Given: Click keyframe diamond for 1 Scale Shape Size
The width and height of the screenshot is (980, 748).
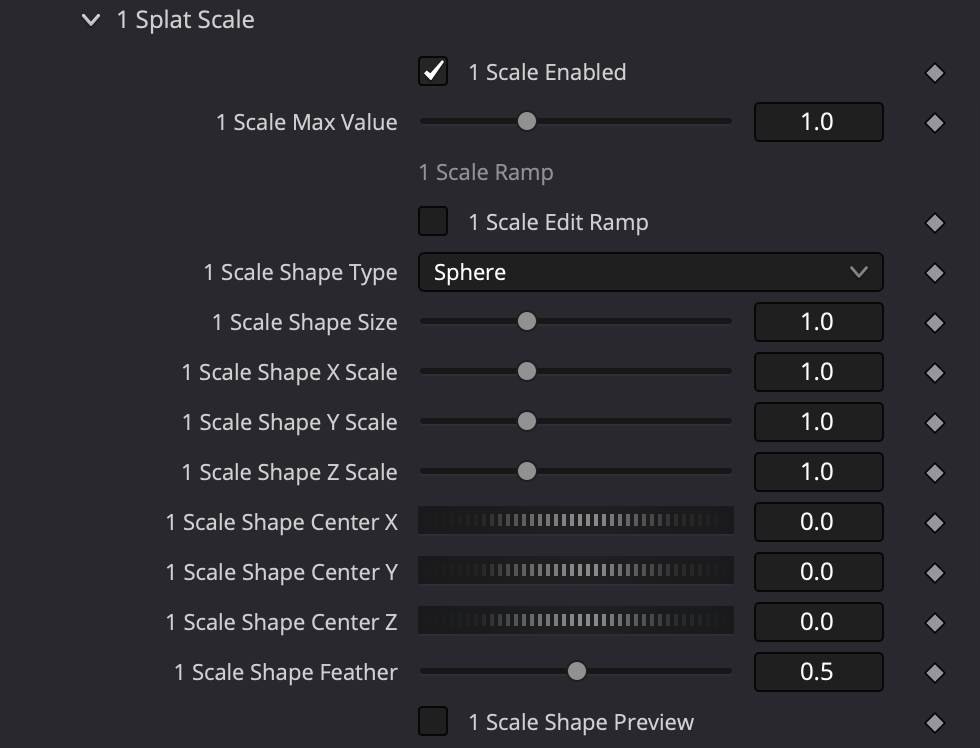Looking at the screenshot, I should 934,322.
